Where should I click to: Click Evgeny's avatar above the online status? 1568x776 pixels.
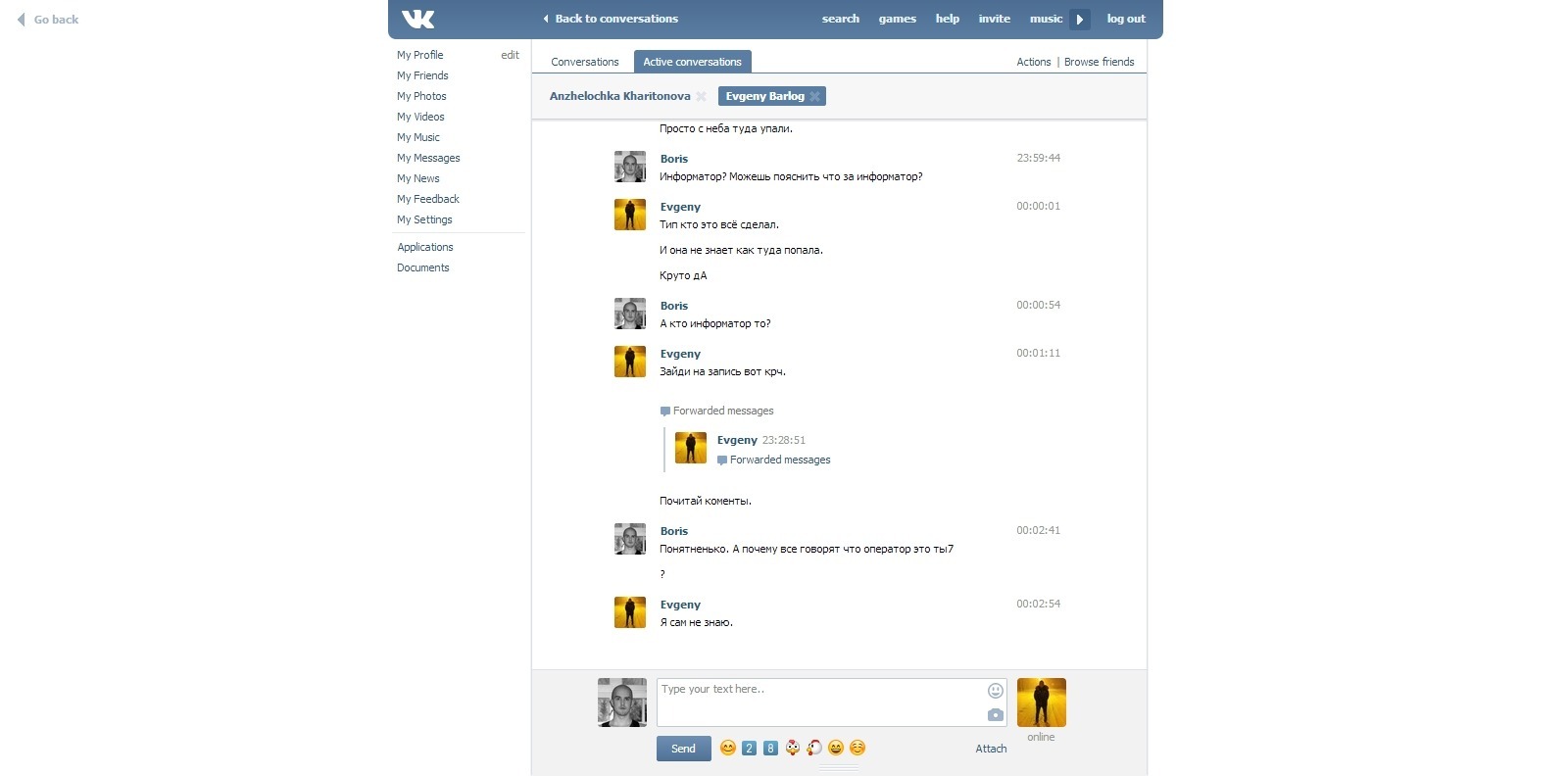tap(1042, 703)
